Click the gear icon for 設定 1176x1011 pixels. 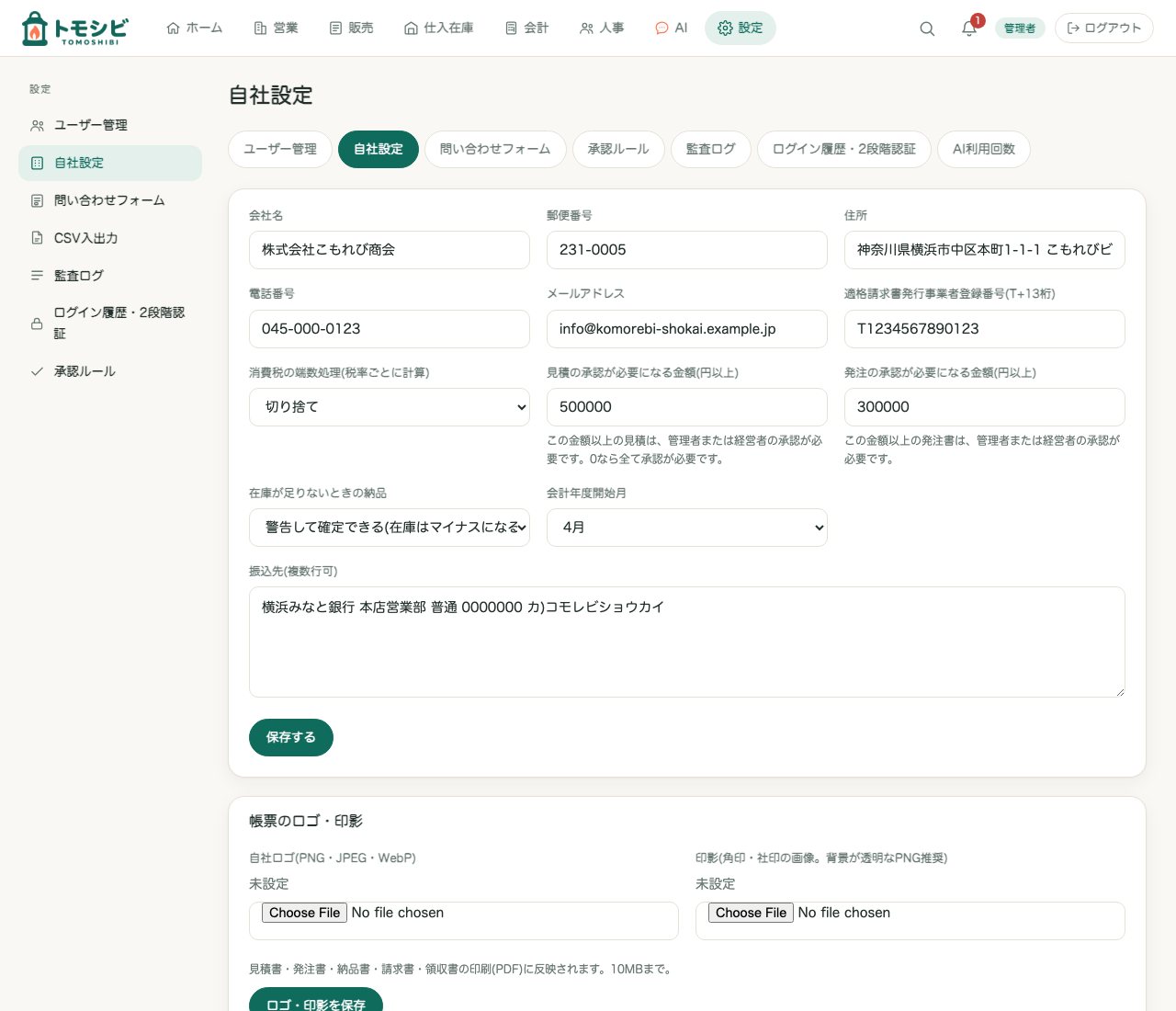pos(725,28)
